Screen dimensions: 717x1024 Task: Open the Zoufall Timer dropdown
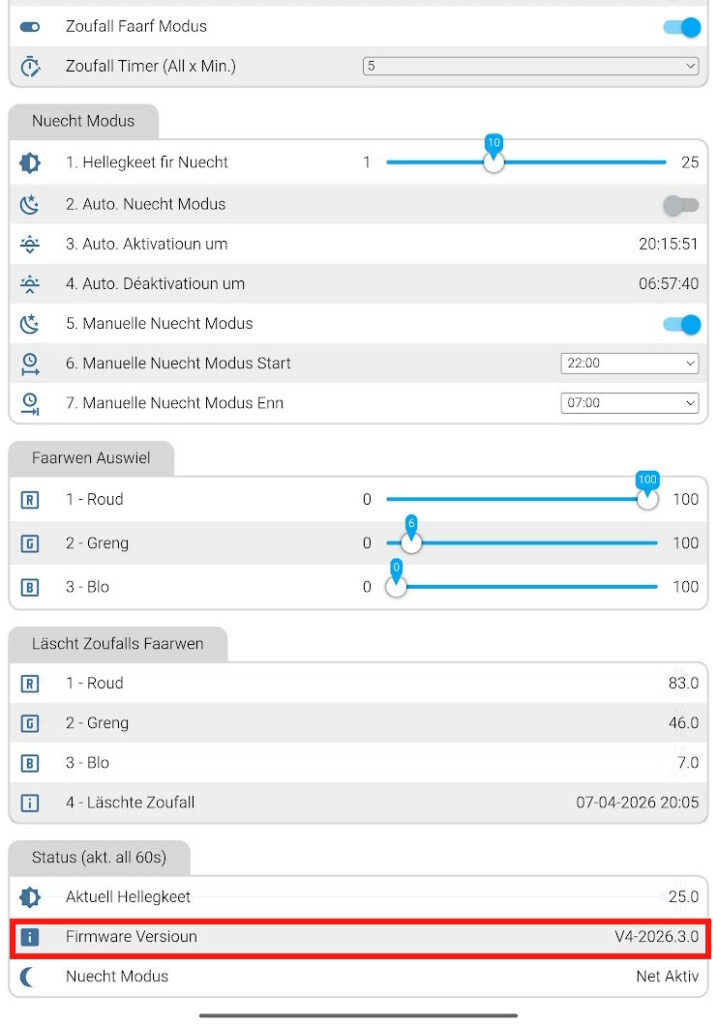coord(530,66)
